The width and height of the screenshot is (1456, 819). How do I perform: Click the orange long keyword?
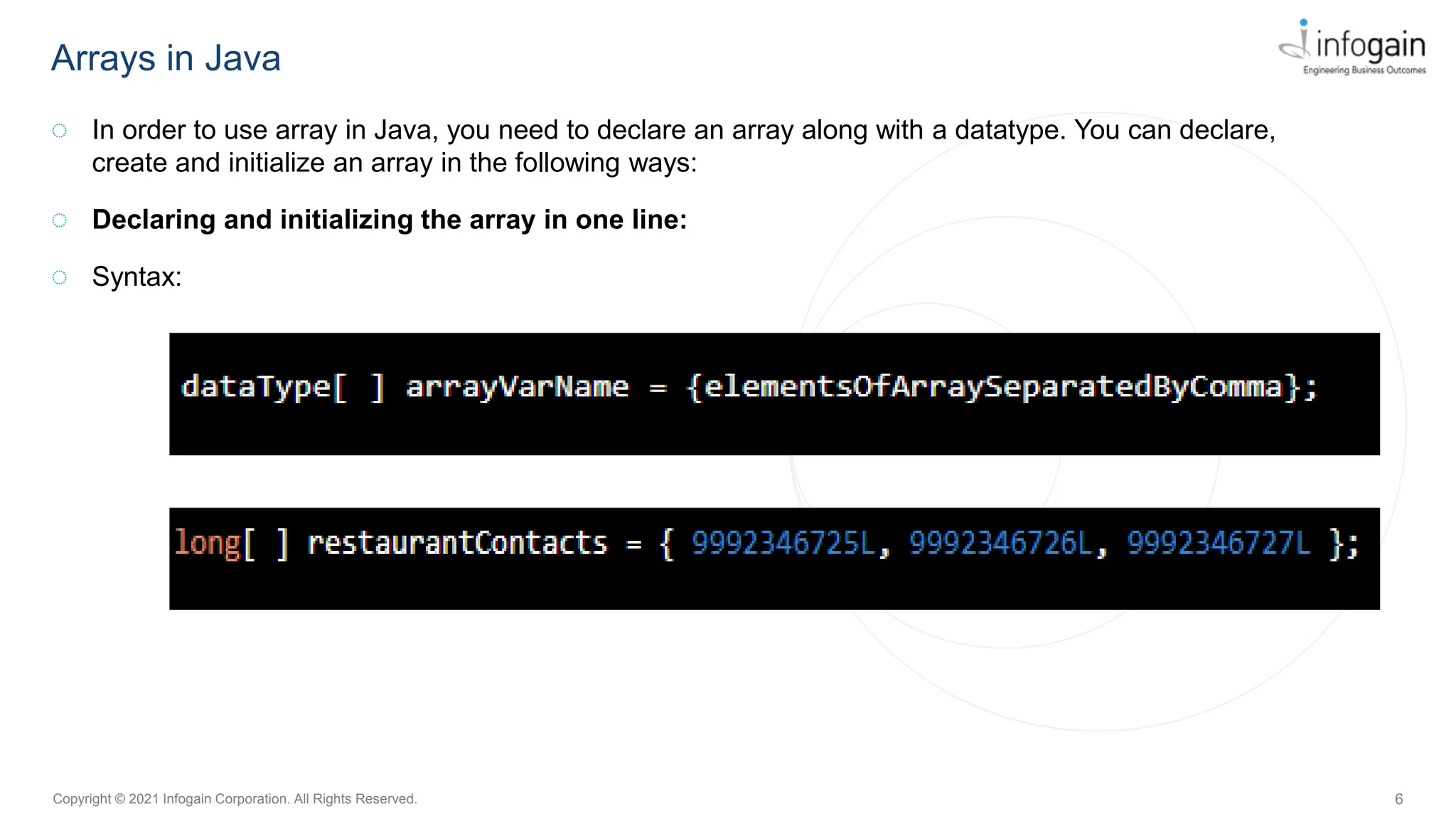click(208, 543)
